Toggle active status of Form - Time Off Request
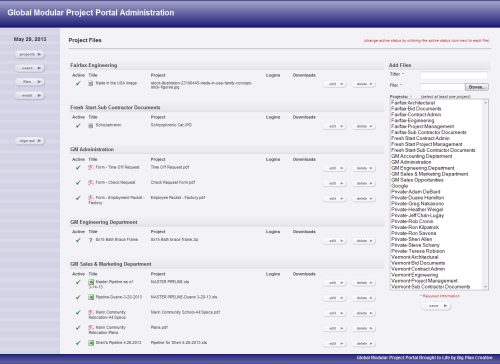This screenshot has height=364, width=500. point(78,167)
